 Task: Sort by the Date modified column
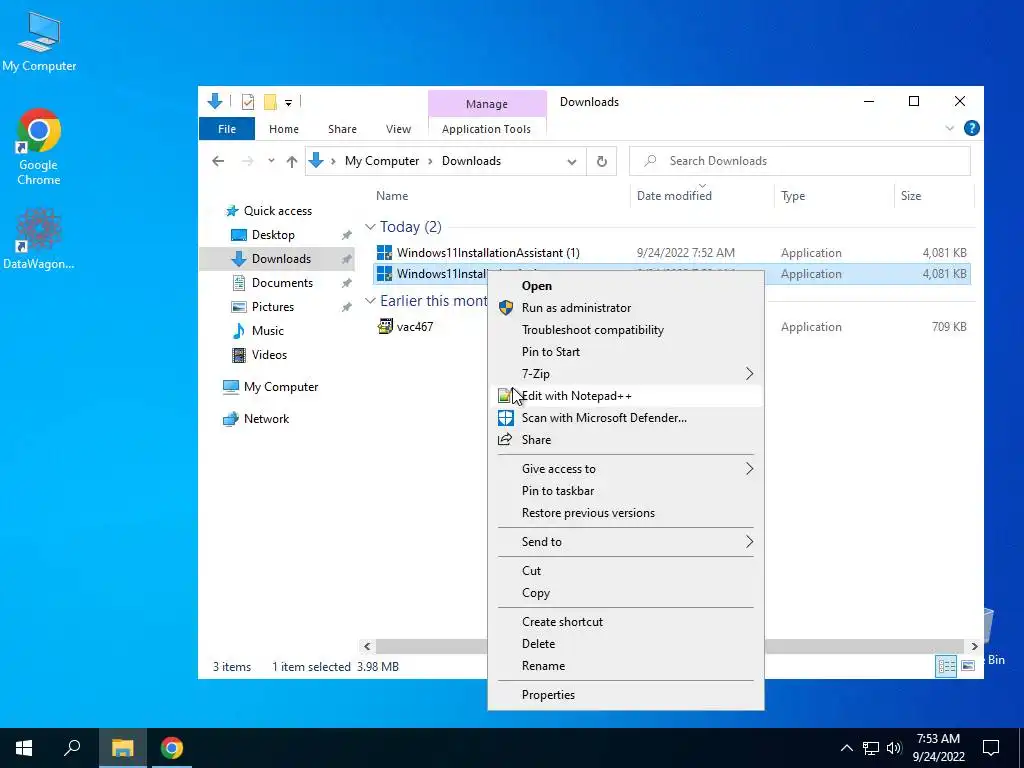tap(675, 196)
